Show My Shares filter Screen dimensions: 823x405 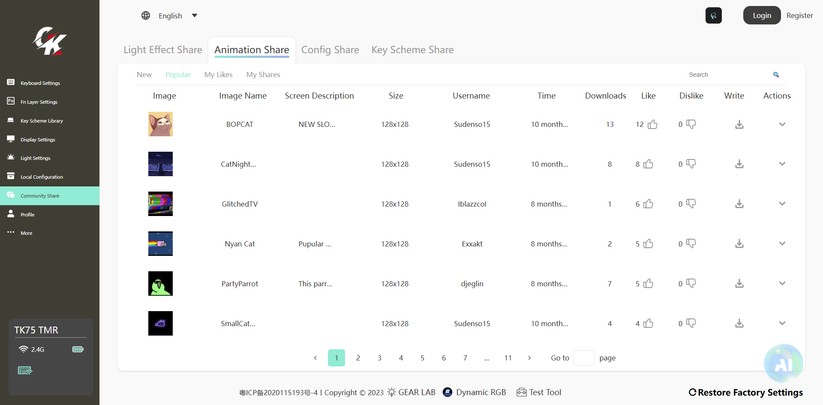point(263,74)
